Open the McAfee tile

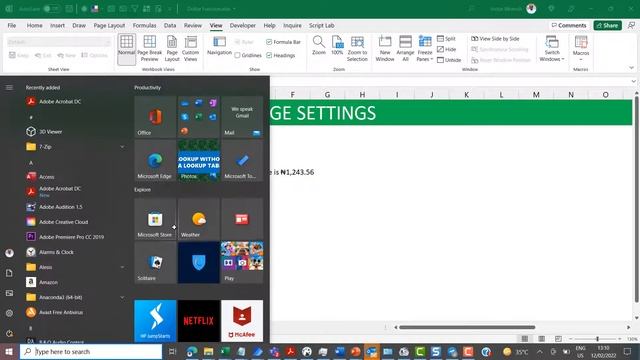(242, 321)
